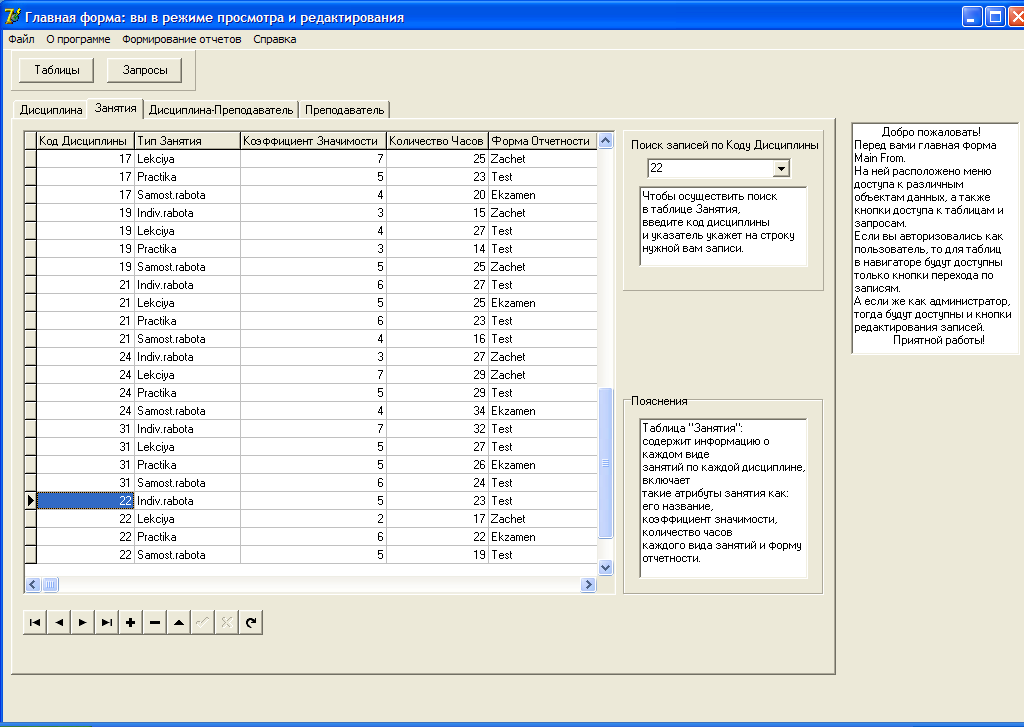Delete current record with minus button
1024x727 pixels.
[155, 622]
